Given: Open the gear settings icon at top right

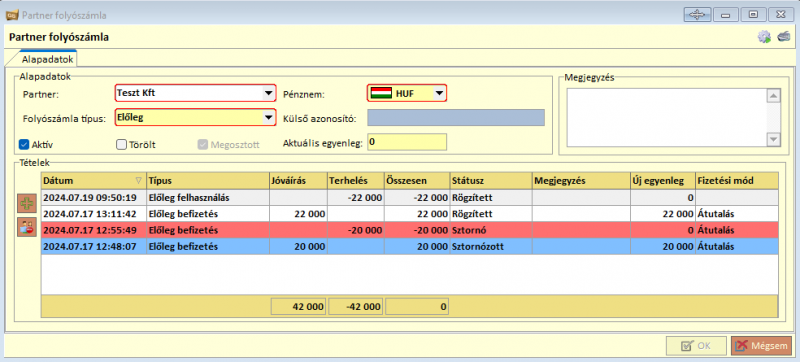Looking at the screenshot, I should click(764, 37).
